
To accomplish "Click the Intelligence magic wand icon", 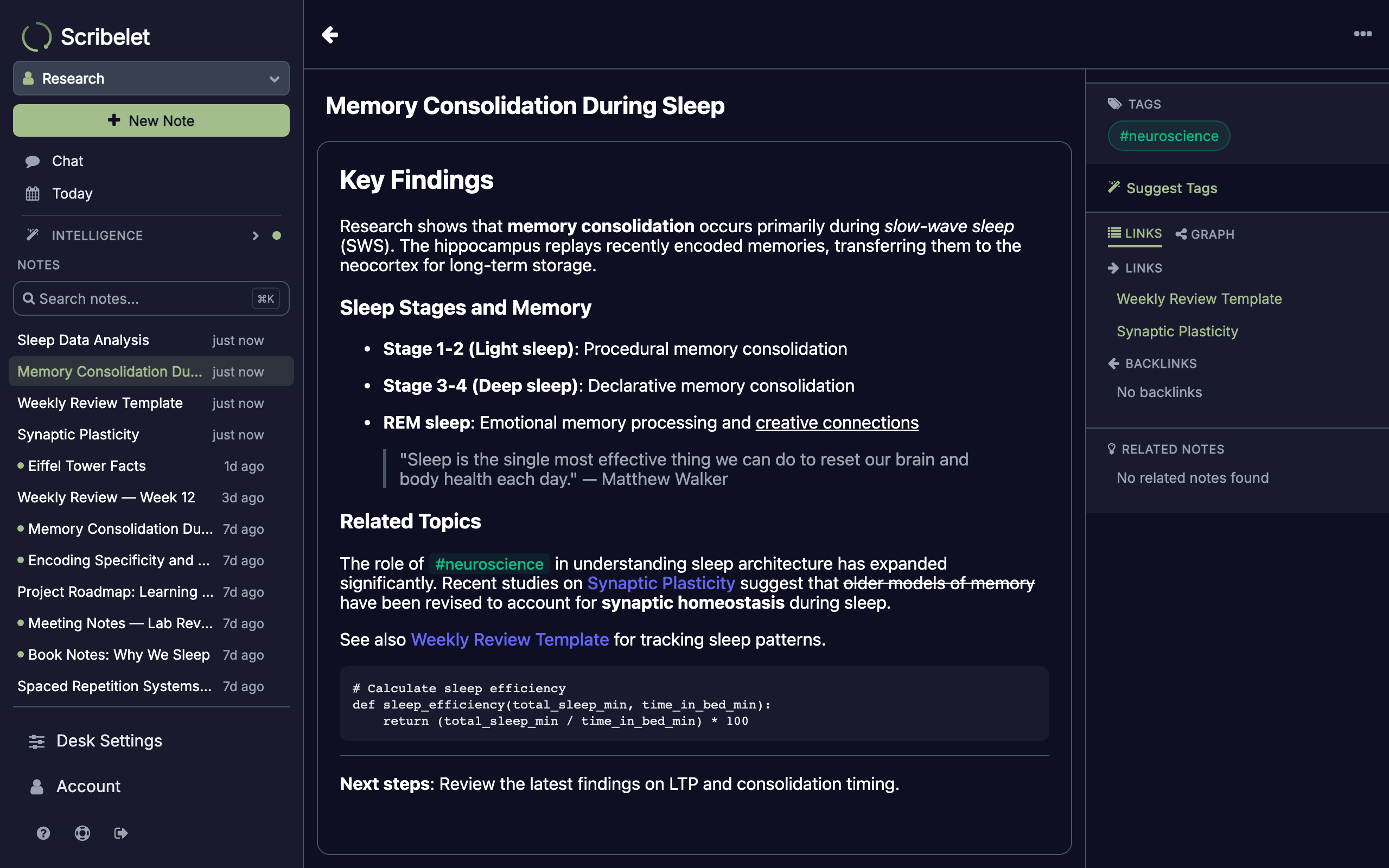I will coord(33,235).
